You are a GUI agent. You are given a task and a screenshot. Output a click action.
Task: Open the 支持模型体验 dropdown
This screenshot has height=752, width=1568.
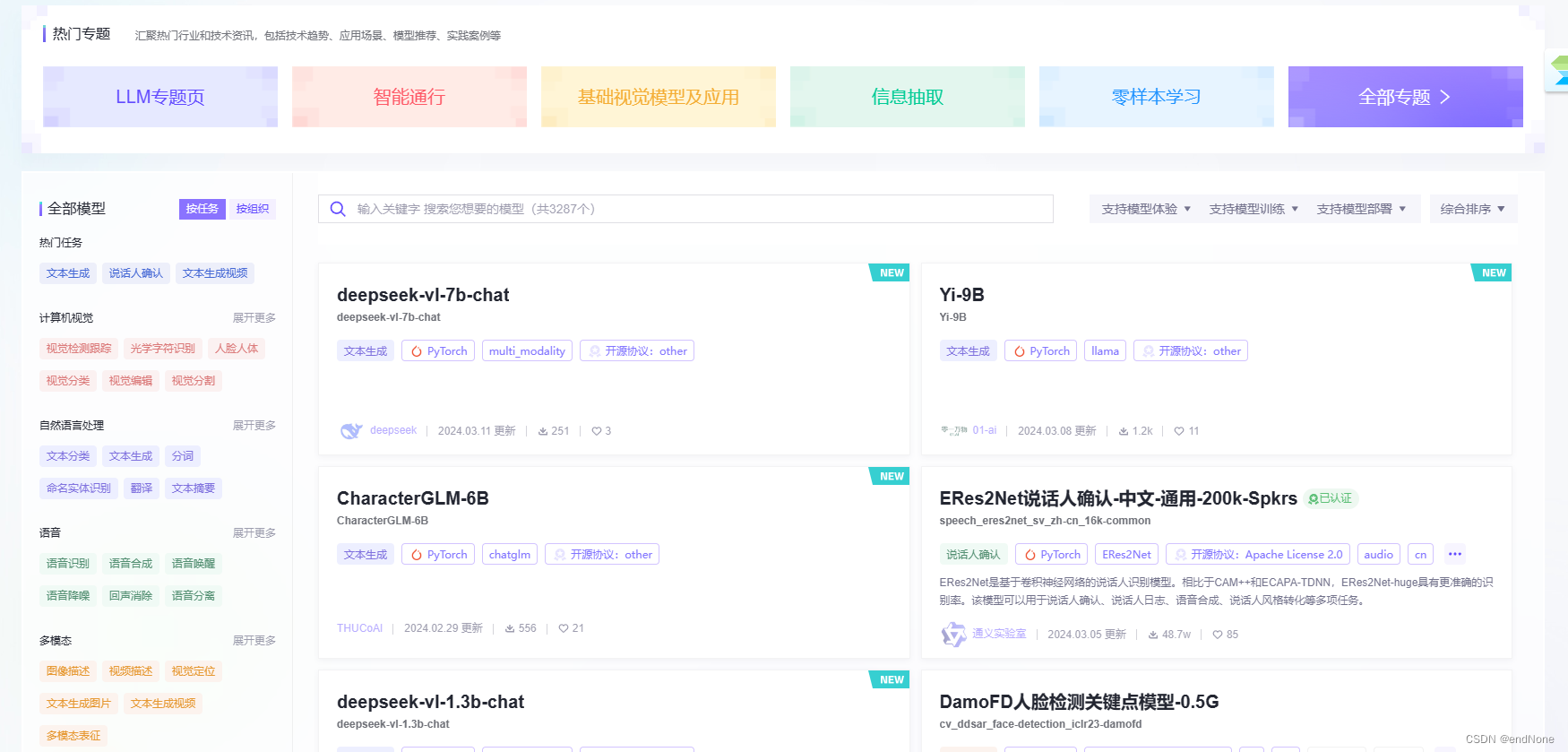[1147, 209]
